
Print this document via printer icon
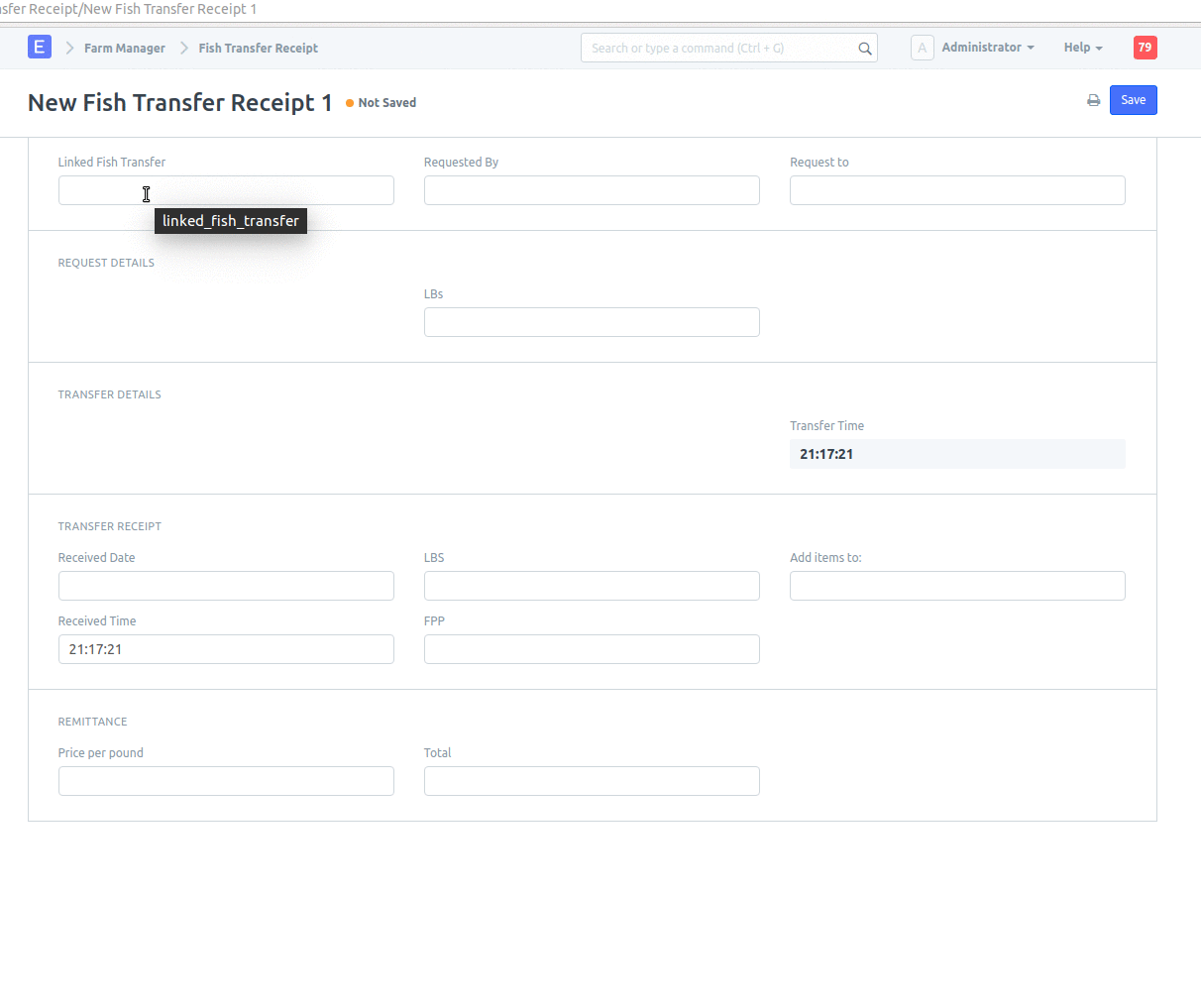[1094, 100]
